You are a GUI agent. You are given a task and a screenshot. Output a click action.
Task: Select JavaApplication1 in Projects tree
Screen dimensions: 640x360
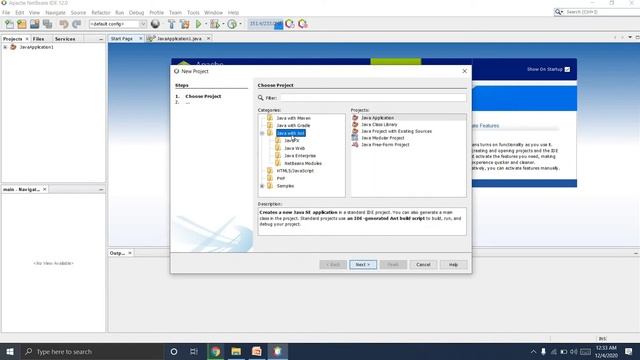point(36,47)
